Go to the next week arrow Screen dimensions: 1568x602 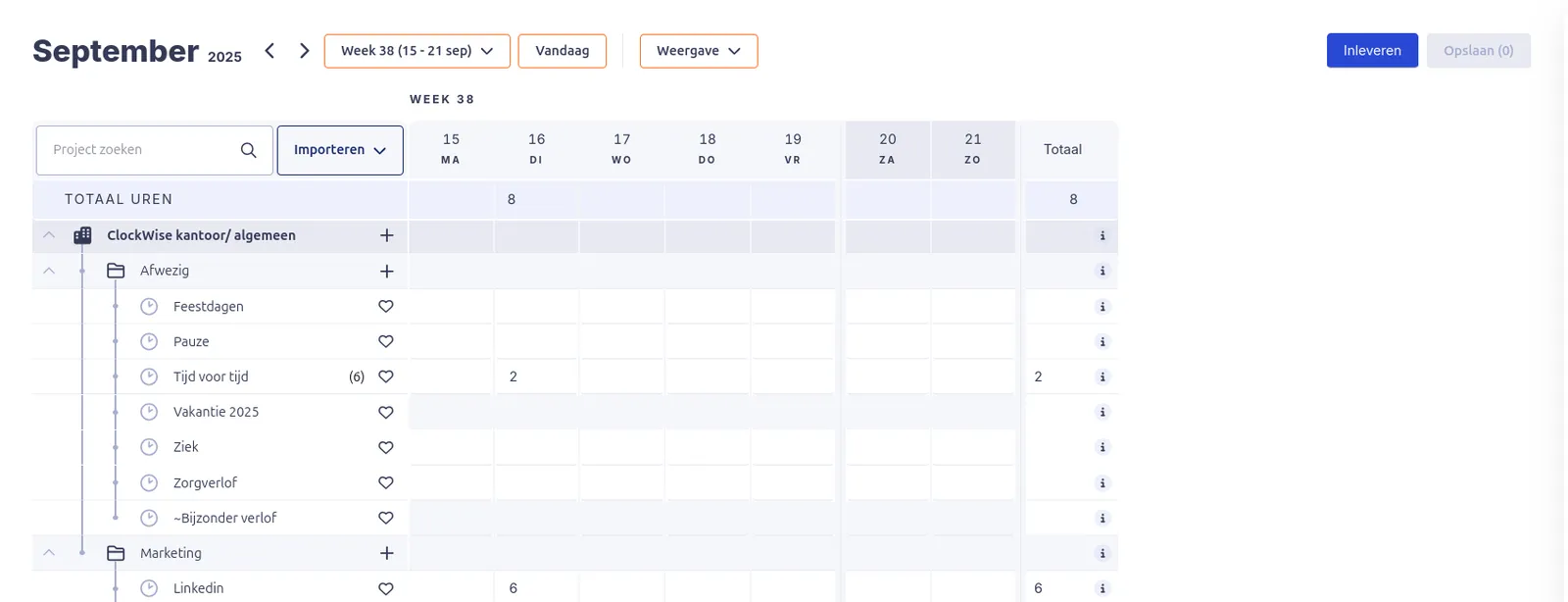pyautogui.click(x=305, y=51)
